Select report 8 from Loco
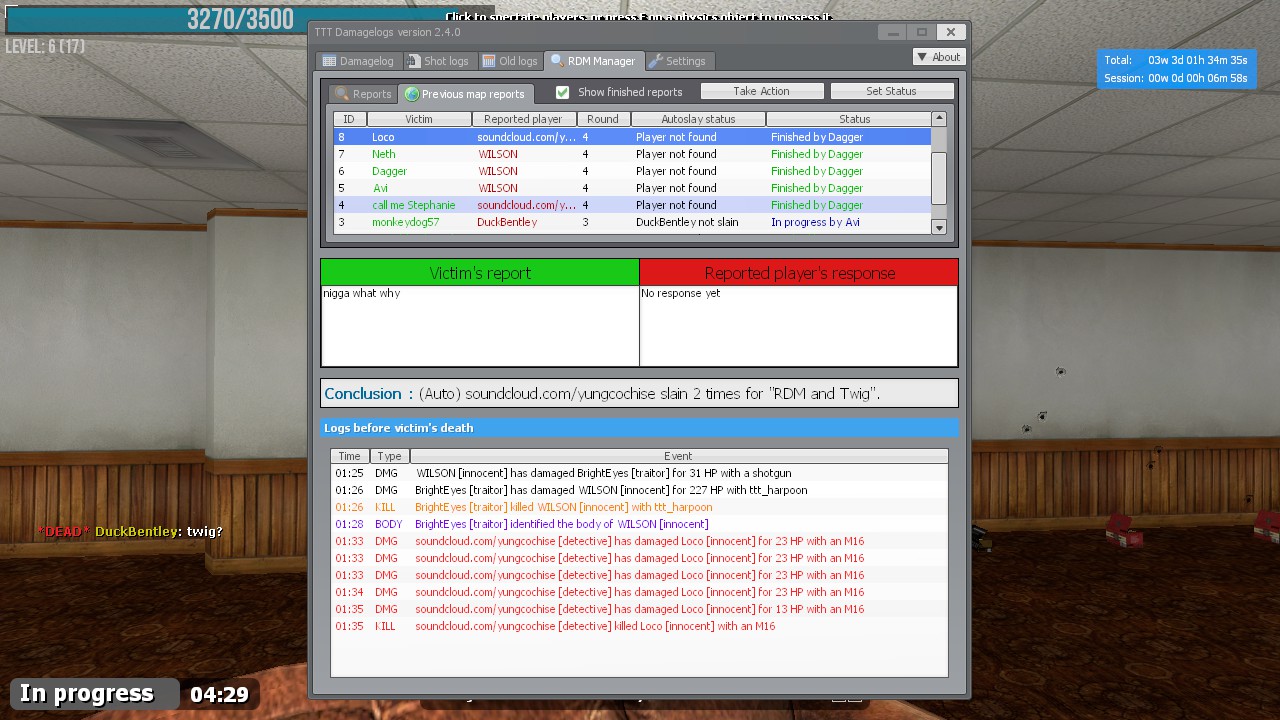1280x720 pixels. 632,137
